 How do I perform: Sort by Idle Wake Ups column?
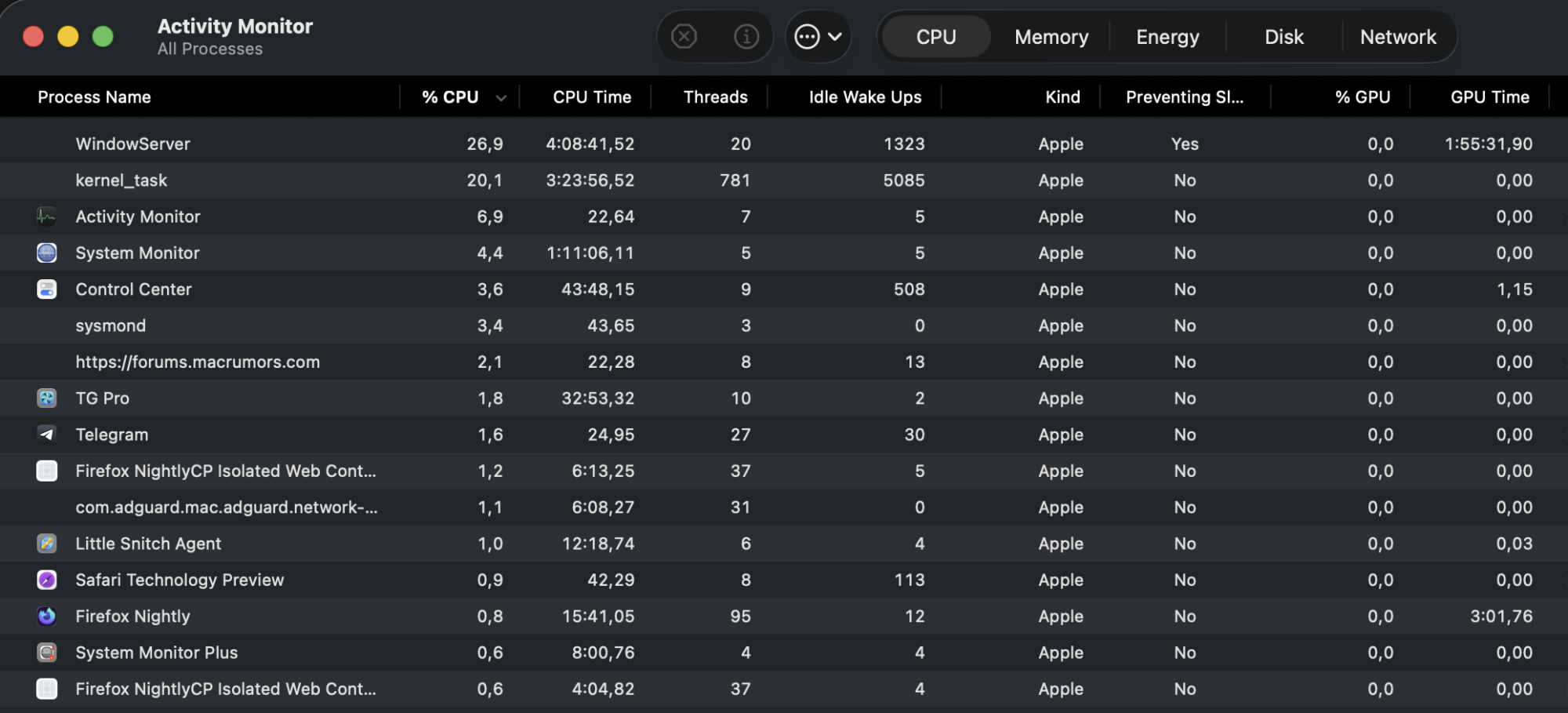[x=865, y=97]
